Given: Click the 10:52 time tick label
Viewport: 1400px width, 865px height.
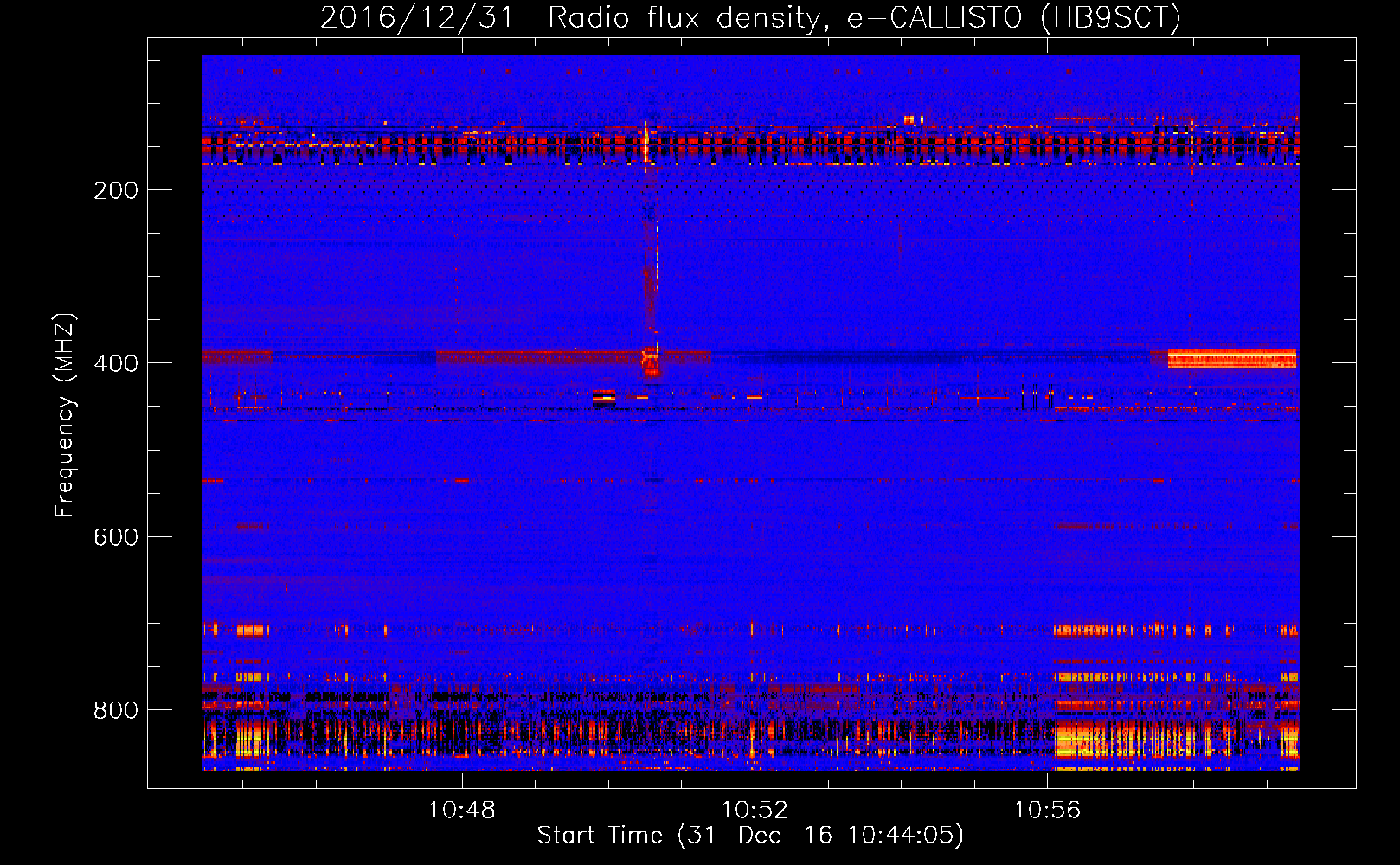Looking at the screenshot, I should (x=755, y=811).
